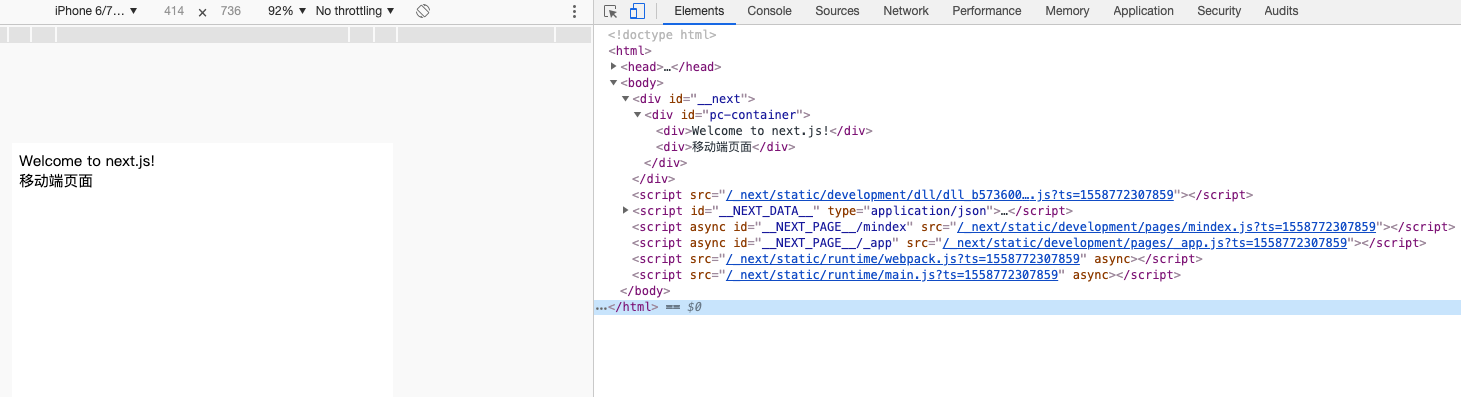Activate the inspect element picker icon
This screenshot has height=397, width=1461.
point(611,11)
